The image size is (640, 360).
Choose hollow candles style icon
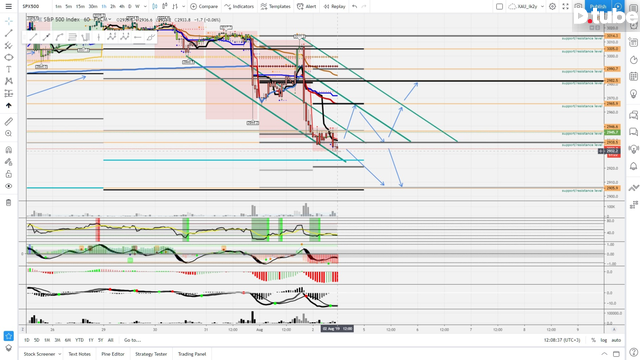(165, 7)
